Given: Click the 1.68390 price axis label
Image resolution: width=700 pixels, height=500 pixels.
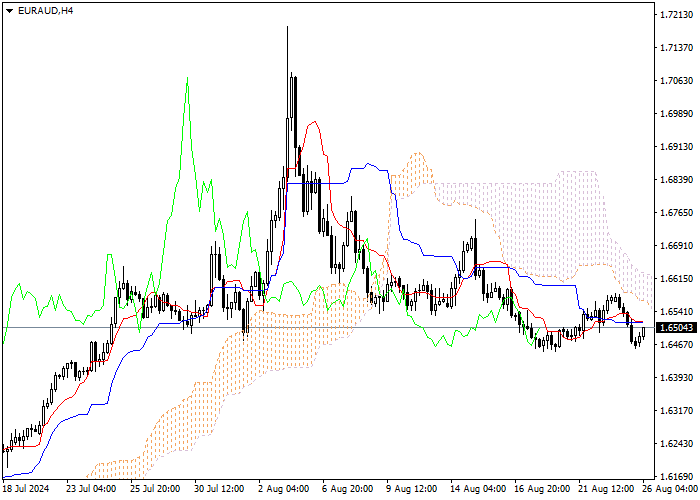Looking at the screenshot, I should click(x=676, y=179).
